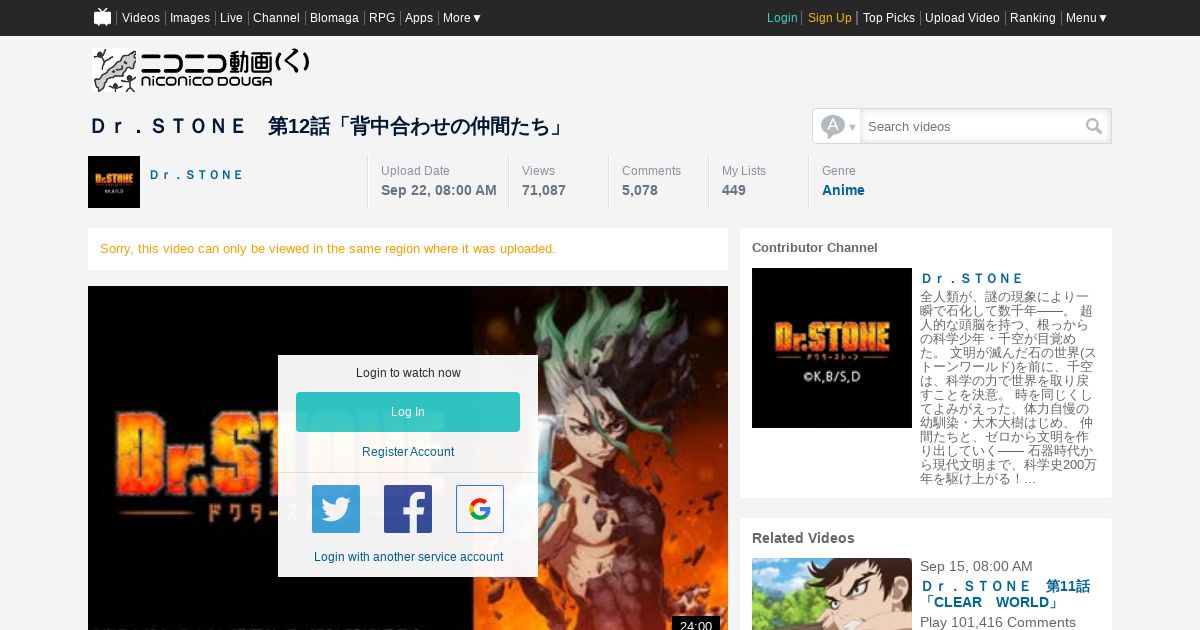Click Register Account link
Image resolution: width=1200 pixels, height=630 pixels.
point(408,452)
